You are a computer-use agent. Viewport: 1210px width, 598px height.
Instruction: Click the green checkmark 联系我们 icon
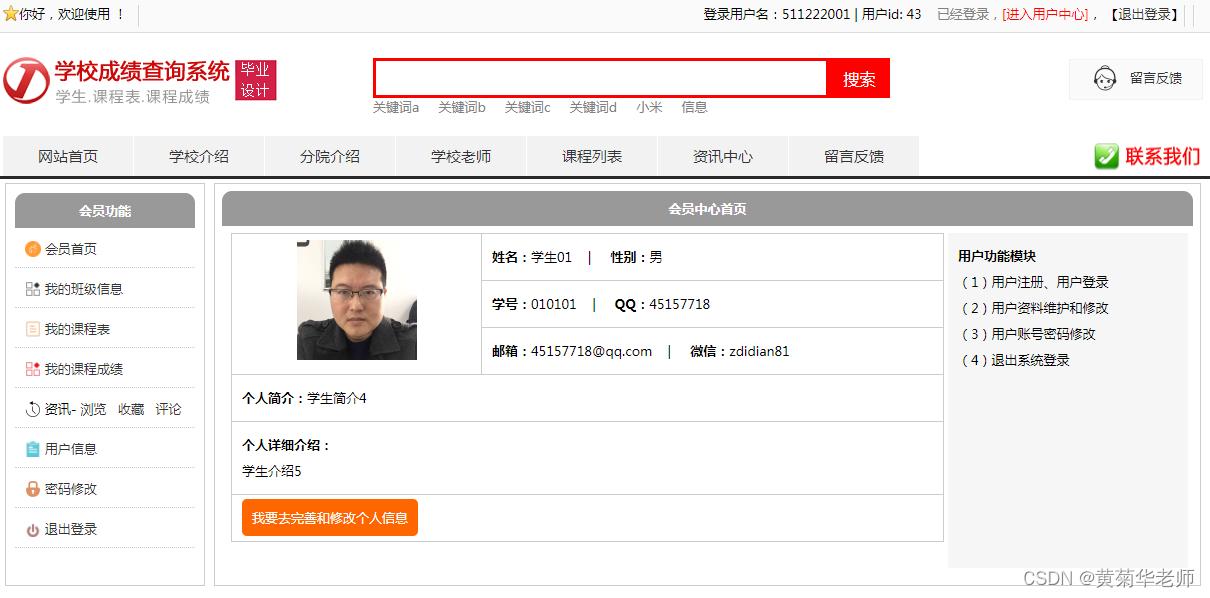click(x=1106, y=156)
